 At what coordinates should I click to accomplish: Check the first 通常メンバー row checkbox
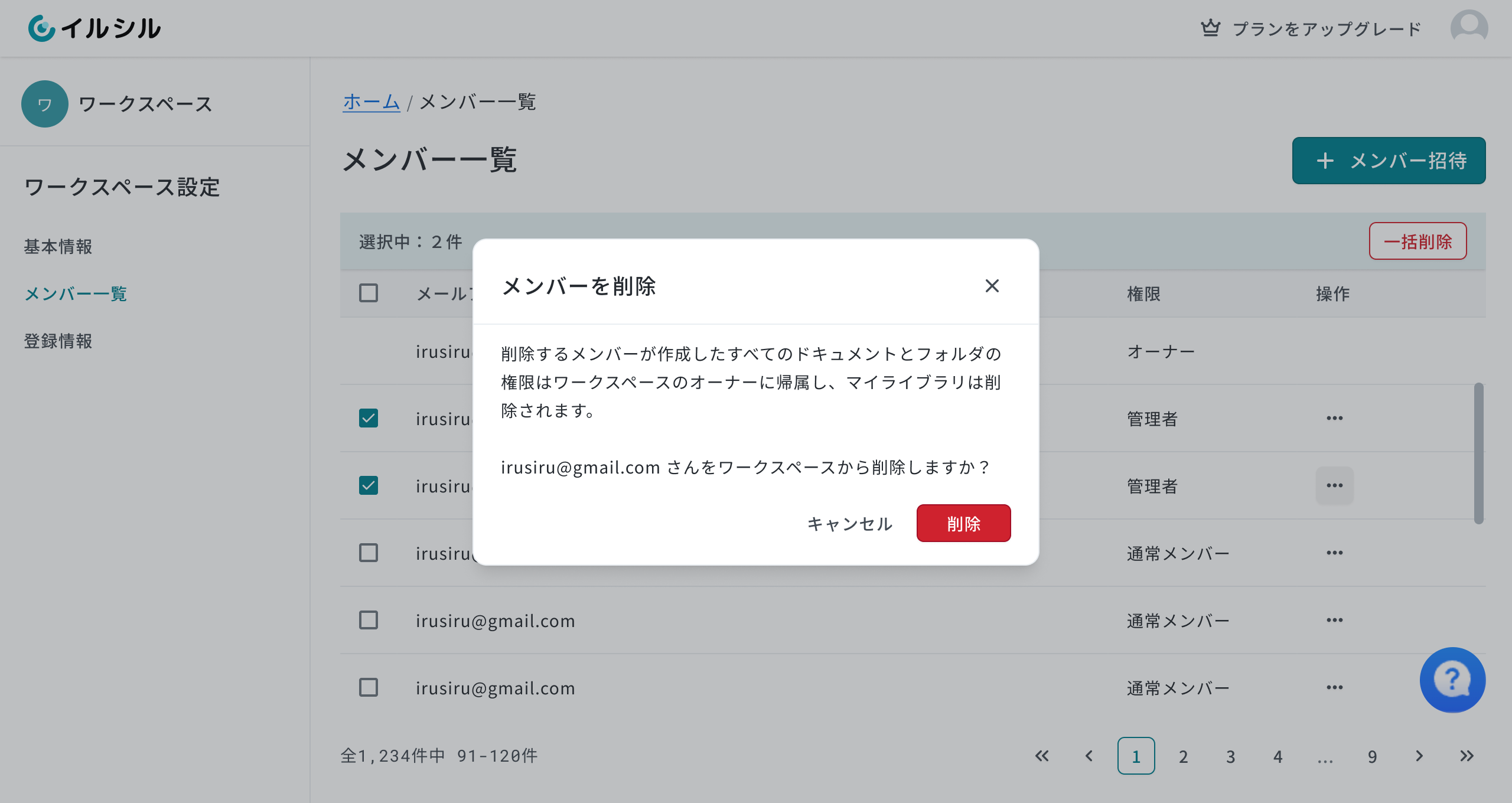[x=369, y=553]
